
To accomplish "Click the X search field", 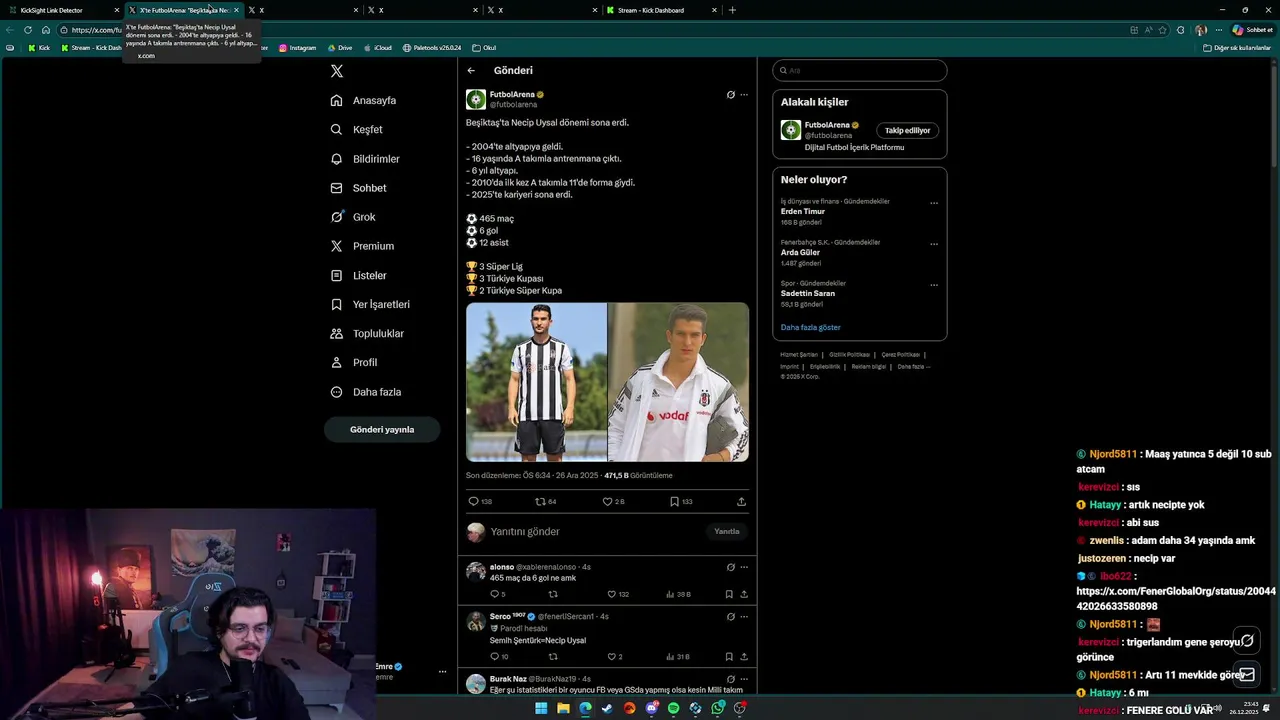I will tap(859, 71).
